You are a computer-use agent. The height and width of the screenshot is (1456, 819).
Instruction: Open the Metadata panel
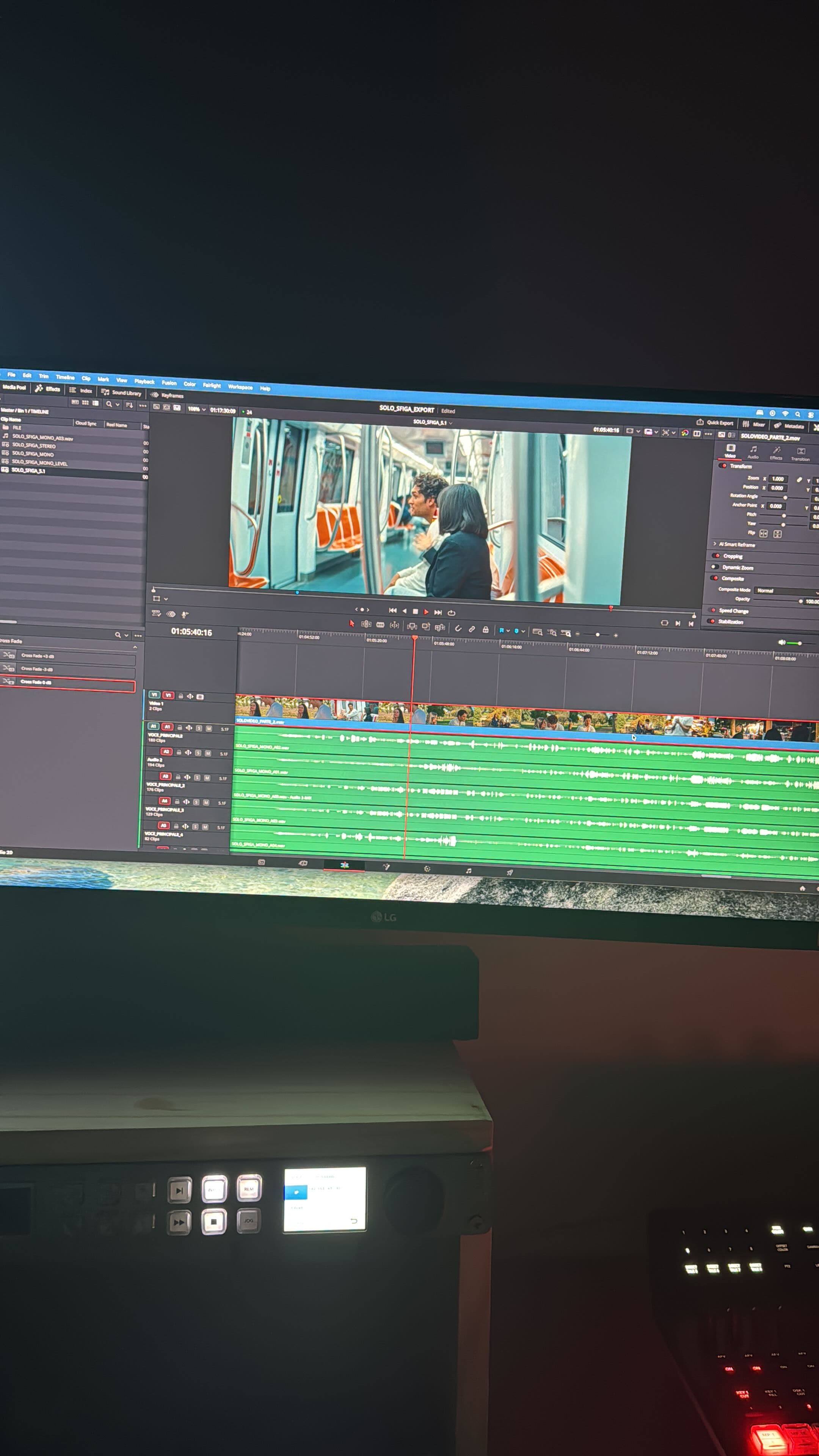pos(789,425)
